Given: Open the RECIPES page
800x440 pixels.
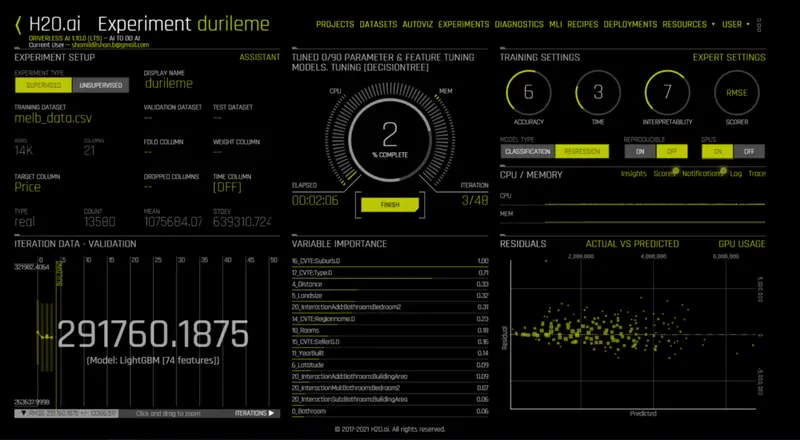Looking at the screenshot, I should click(x=583, y=25).
